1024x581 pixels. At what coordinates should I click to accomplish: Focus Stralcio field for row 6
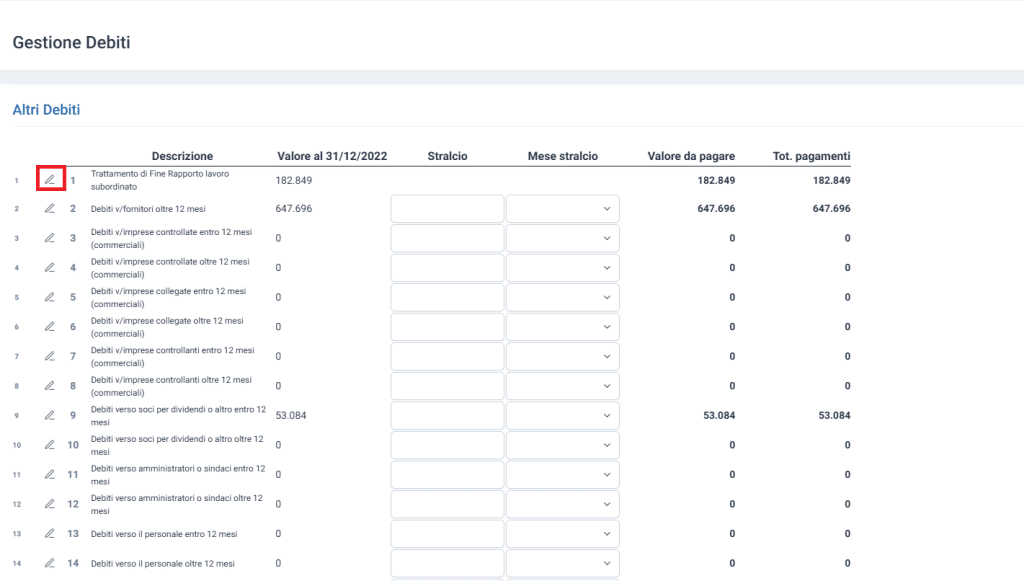(447, 327)
